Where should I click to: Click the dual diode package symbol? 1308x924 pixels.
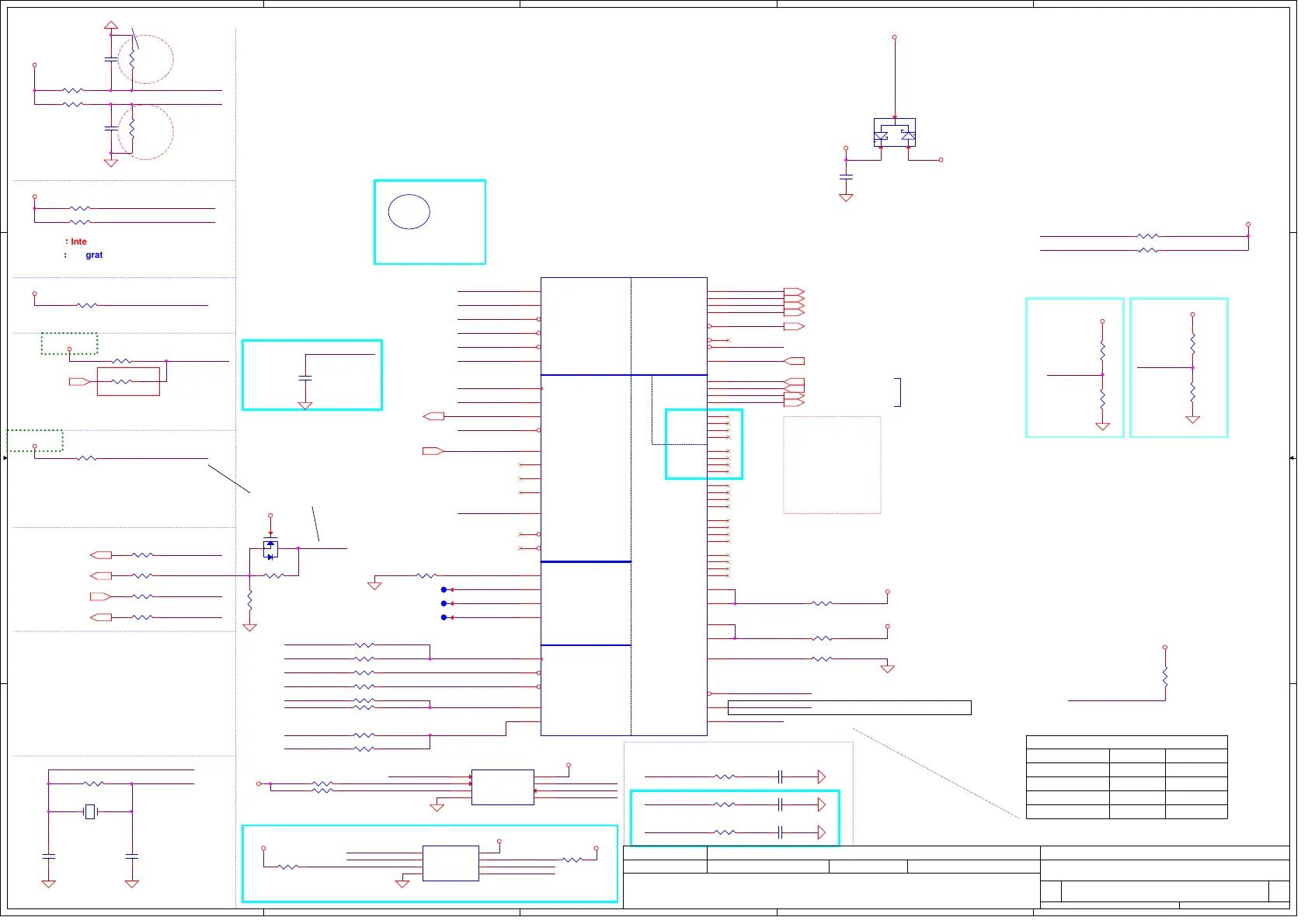click(x=895, y=132)
